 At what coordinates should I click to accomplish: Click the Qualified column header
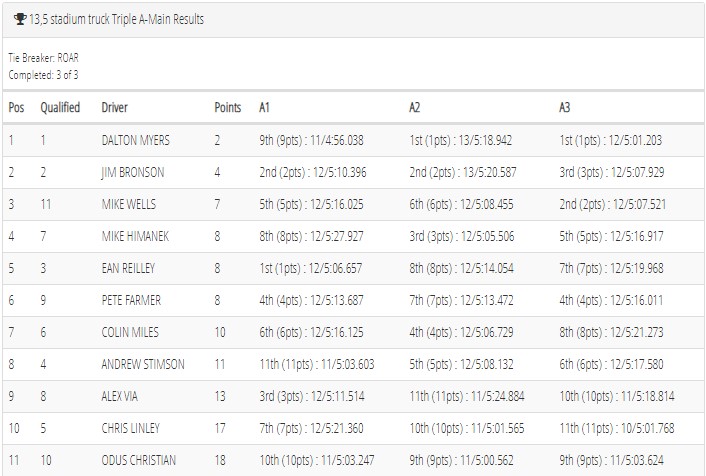pos(60,107)
